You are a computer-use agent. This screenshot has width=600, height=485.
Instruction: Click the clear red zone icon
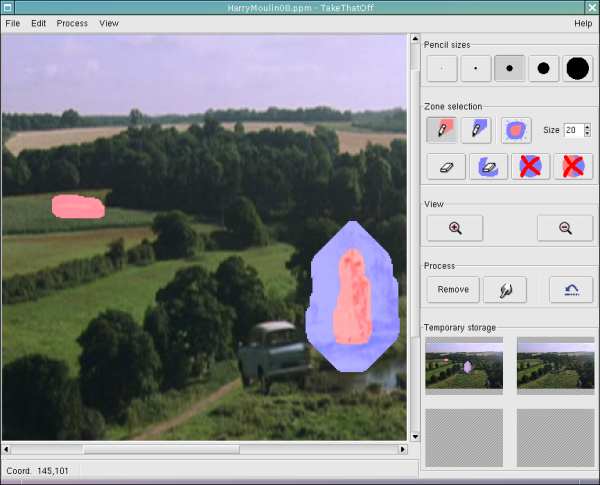573,167
